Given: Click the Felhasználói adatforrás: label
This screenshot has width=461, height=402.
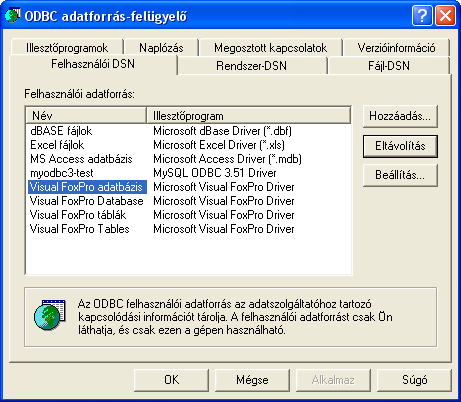Looking at the screenshot, I should tap(79, 94).
